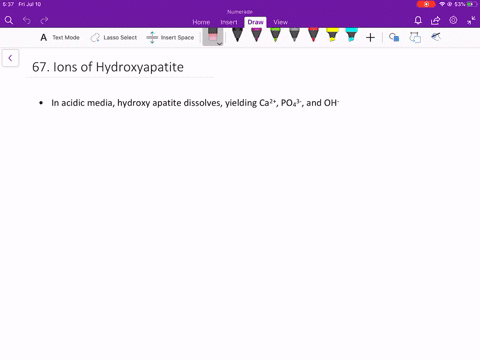Open notifications bell
480x360 pixels.
click(x=418, y=20)
